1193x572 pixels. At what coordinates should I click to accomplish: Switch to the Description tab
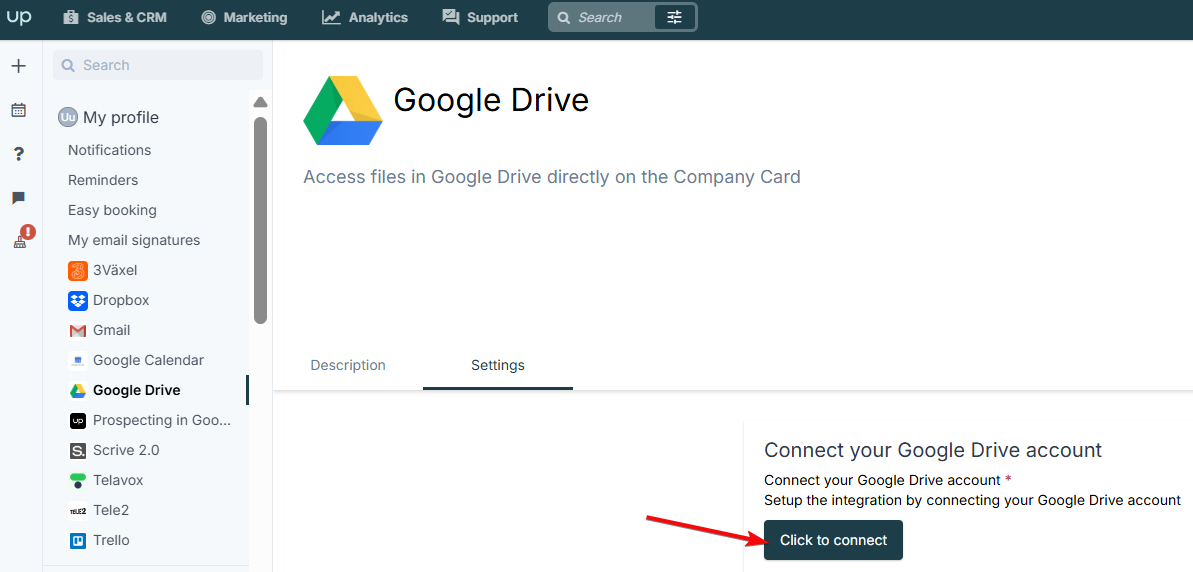click(348, 366)
